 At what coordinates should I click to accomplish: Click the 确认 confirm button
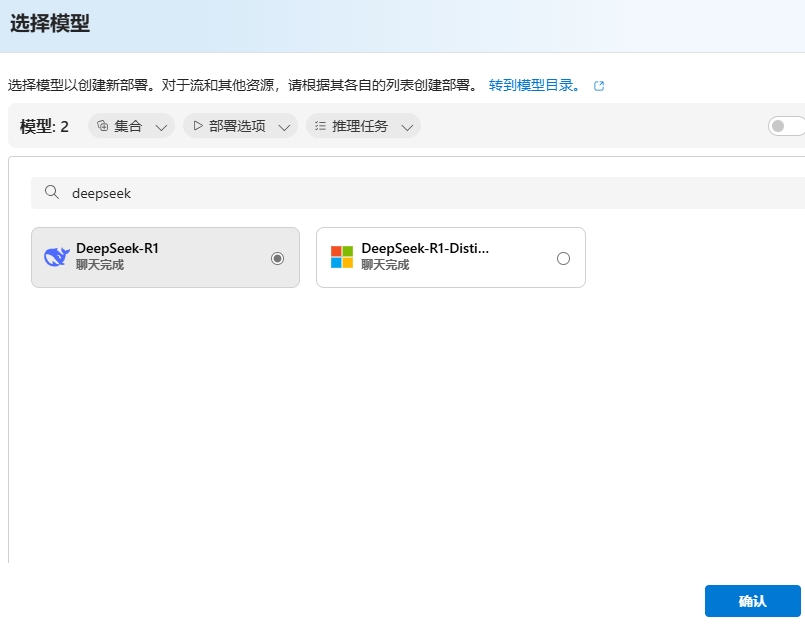pos(753,601)
